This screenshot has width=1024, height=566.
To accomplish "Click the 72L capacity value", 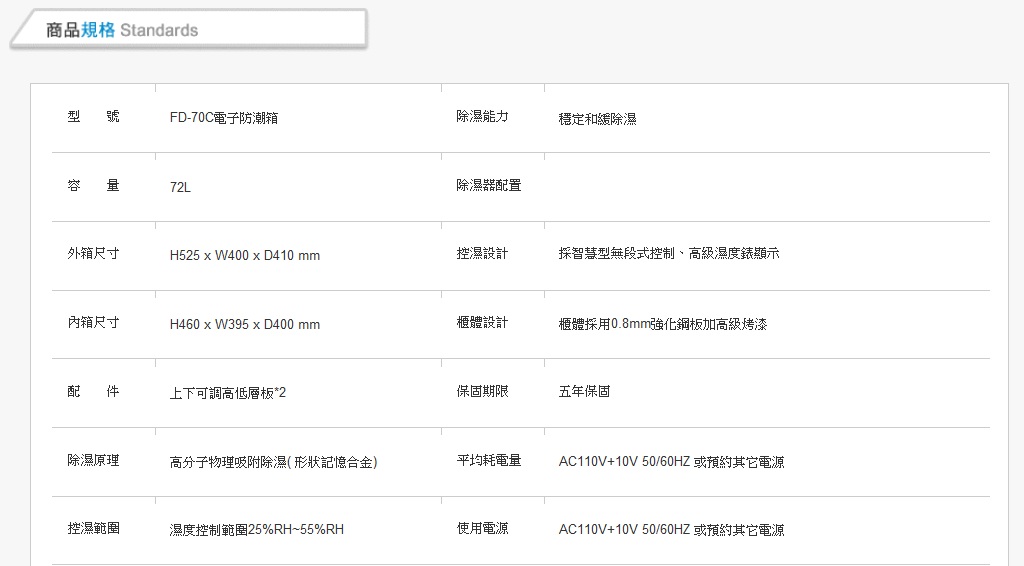I will 180,187.
